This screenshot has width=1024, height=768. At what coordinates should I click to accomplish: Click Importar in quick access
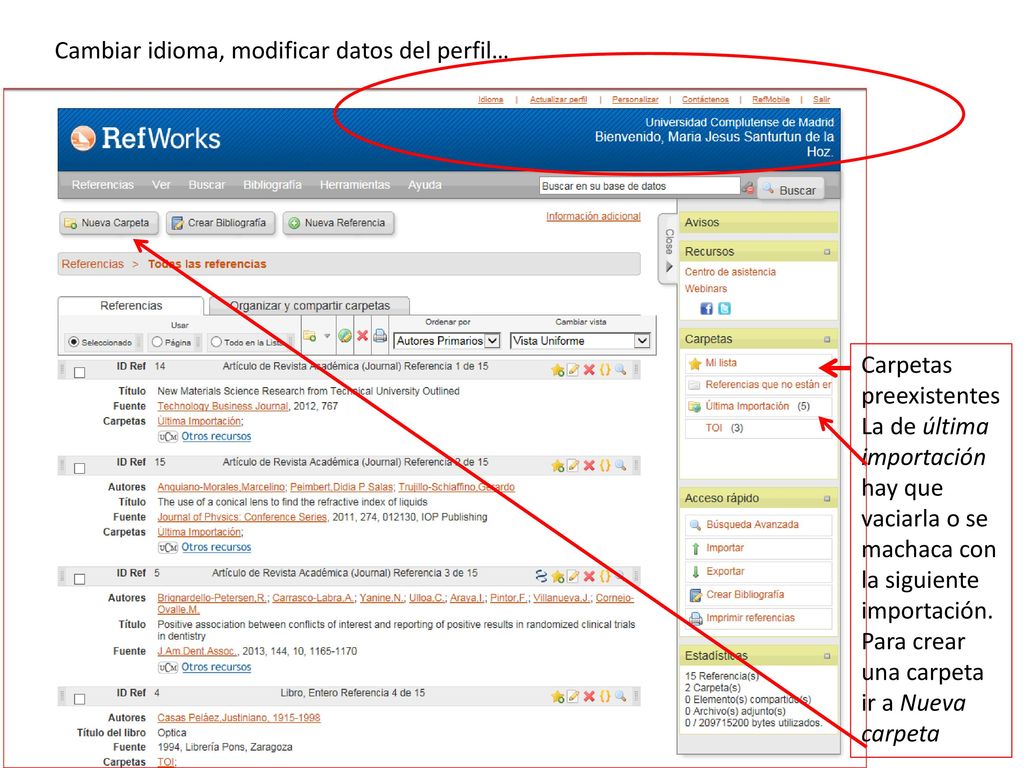[x=725, y=548]
